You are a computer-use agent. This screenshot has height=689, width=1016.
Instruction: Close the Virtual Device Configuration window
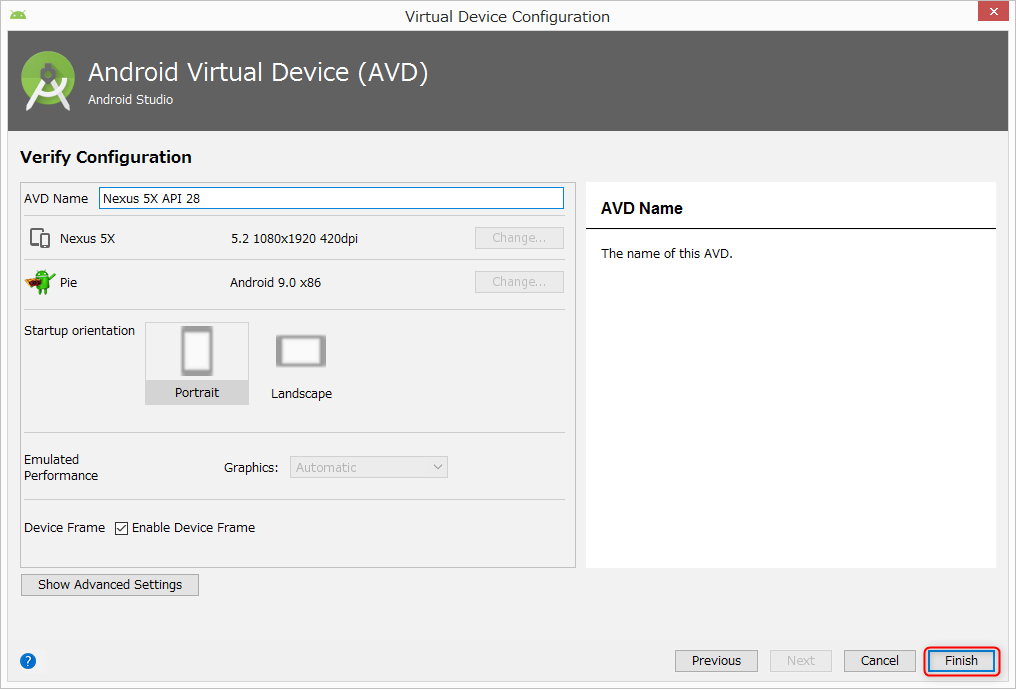[x=993, y=12]
